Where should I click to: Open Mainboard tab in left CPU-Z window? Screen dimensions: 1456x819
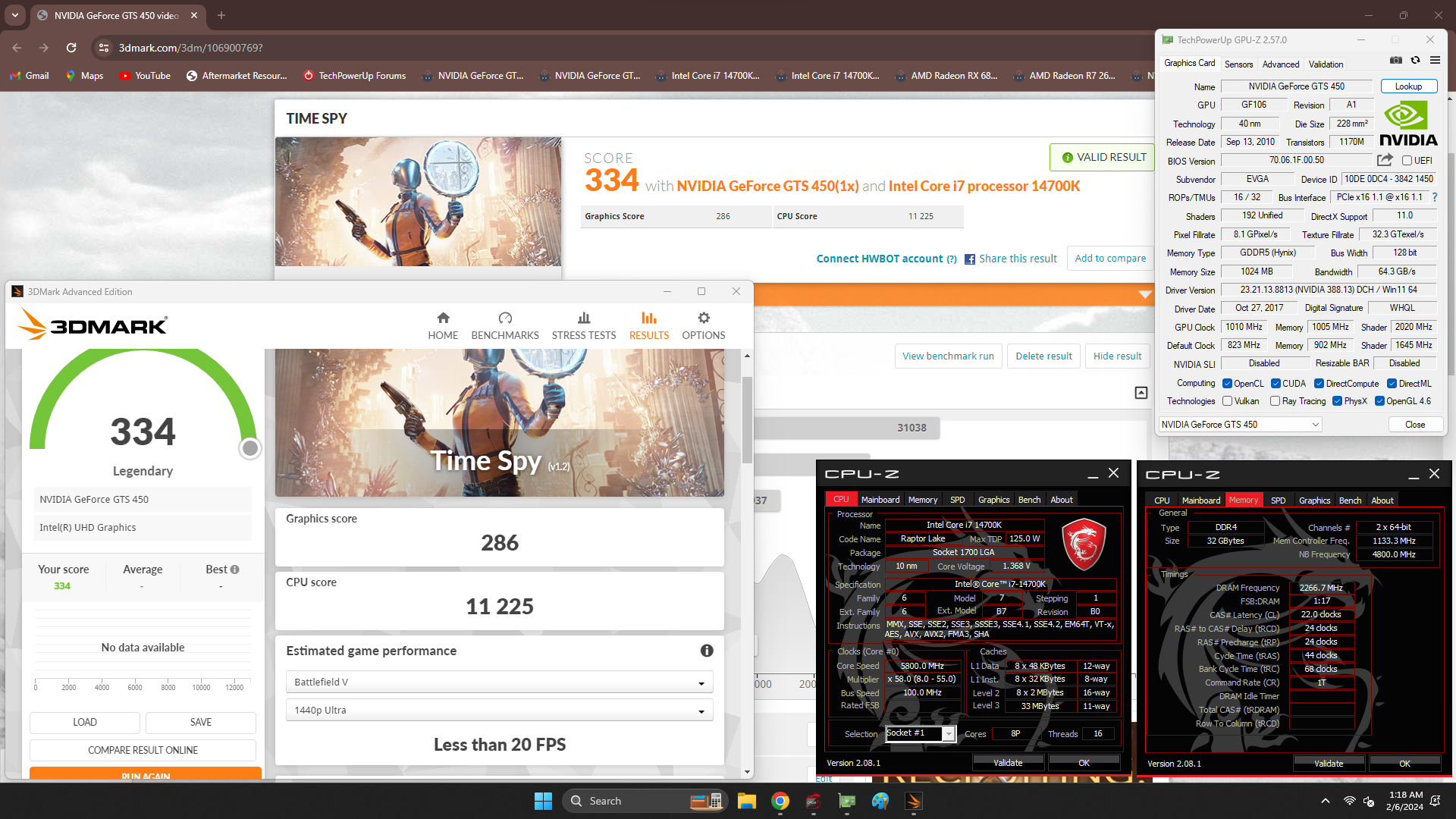(x=880, y=500)
